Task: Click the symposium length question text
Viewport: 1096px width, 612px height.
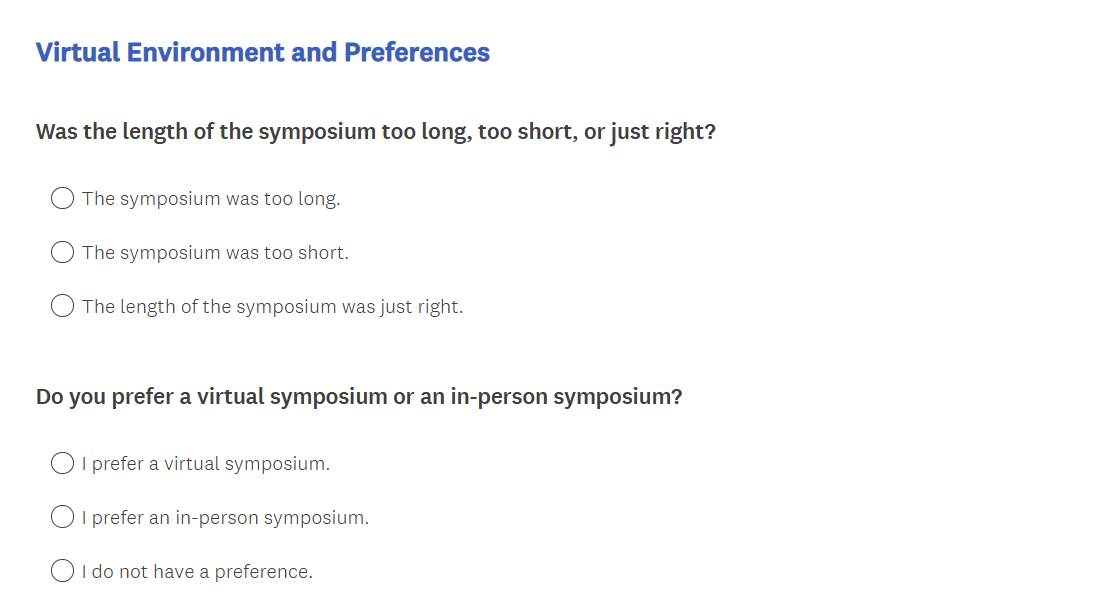Action: pyautogui.click(x=375, y=132)
